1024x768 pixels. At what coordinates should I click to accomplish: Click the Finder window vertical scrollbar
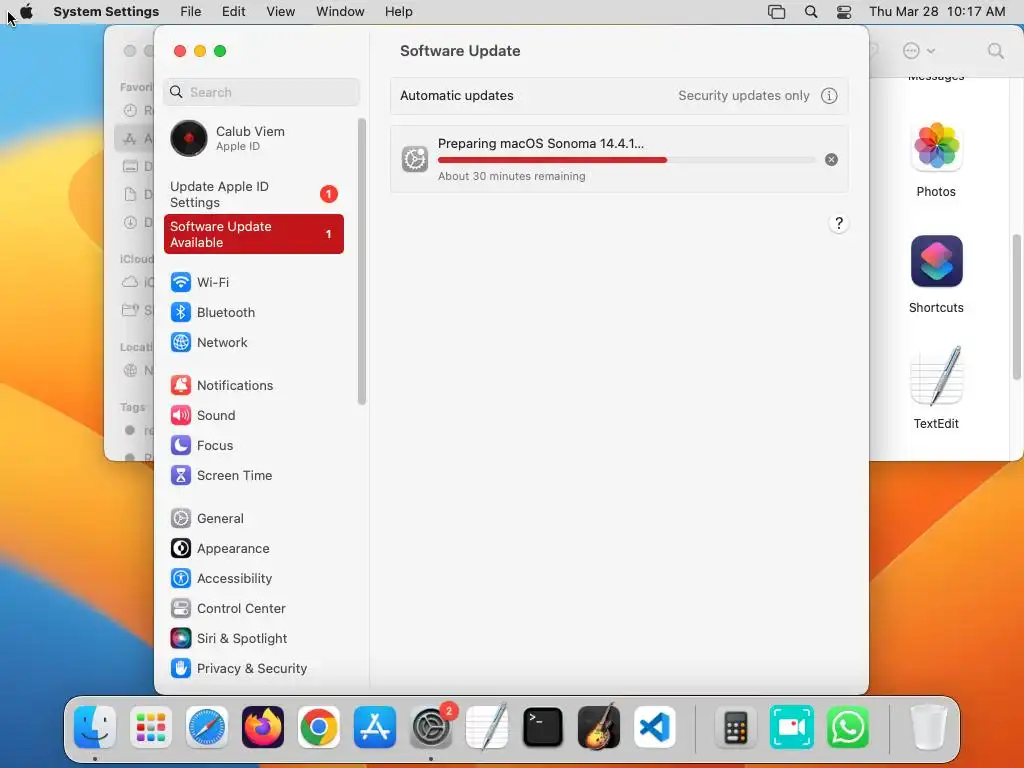click(1016, 307)
